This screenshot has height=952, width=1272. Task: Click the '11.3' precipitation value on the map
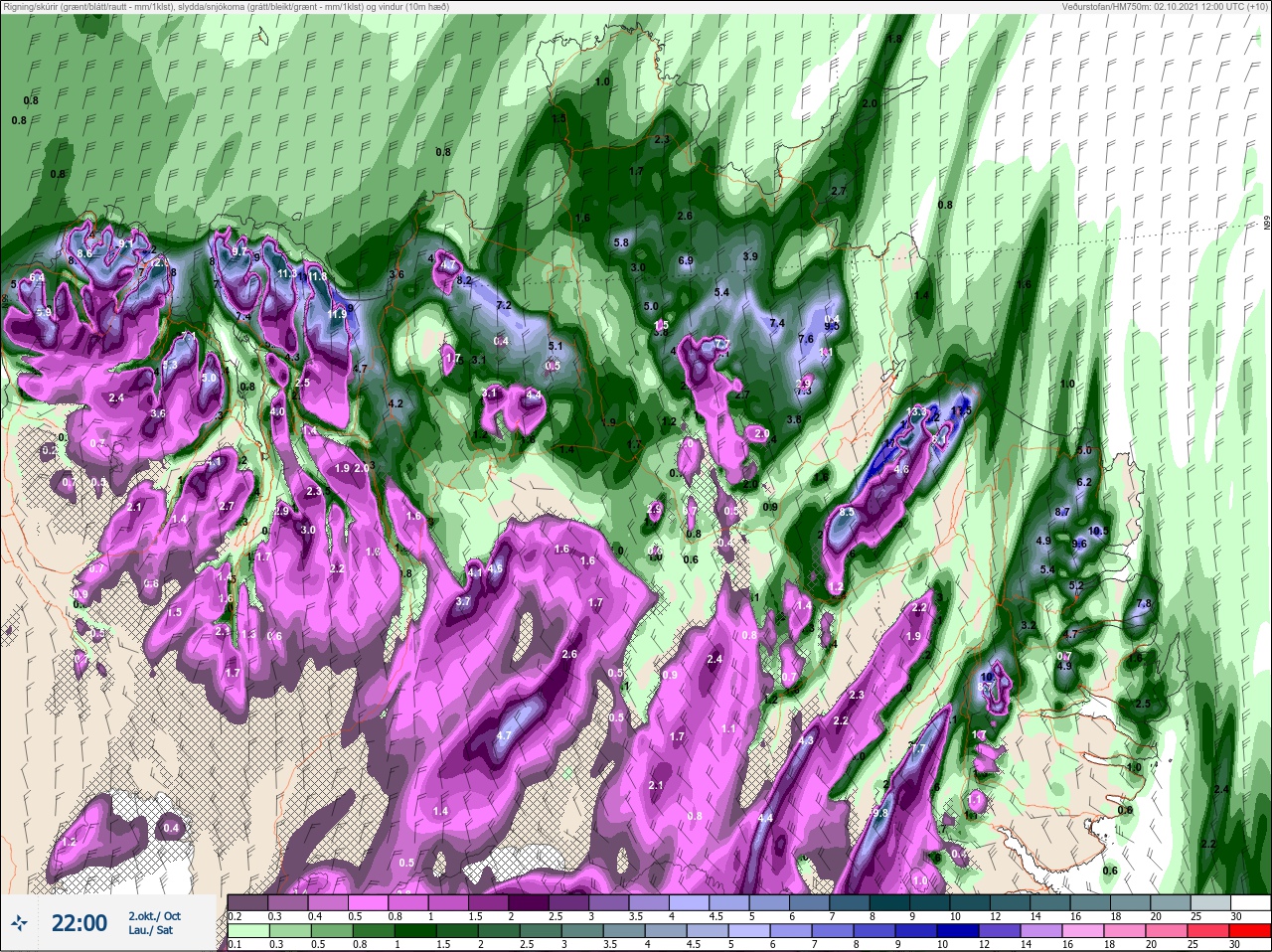[x=288, y=274]
